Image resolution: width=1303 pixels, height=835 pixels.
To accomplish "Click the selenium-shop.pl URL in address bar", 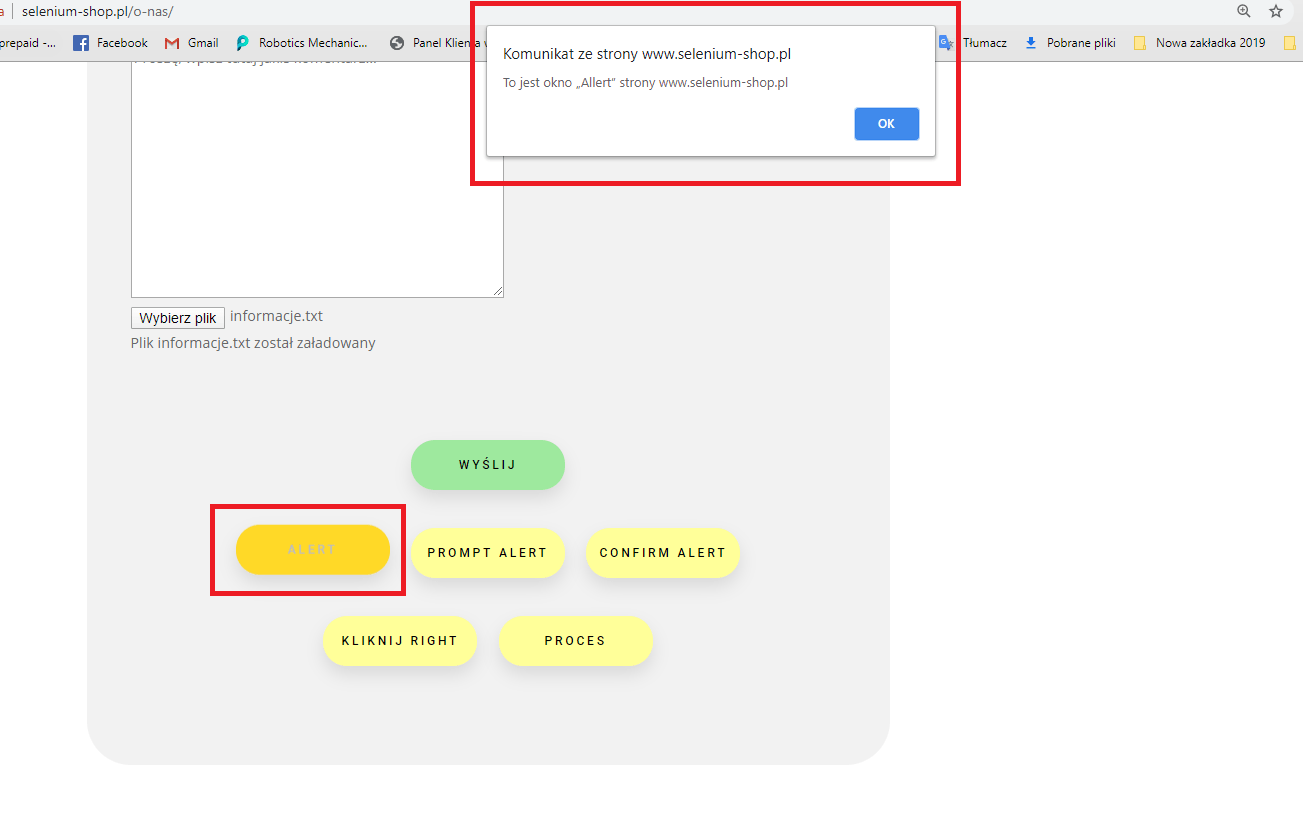I will click(97, 11).
